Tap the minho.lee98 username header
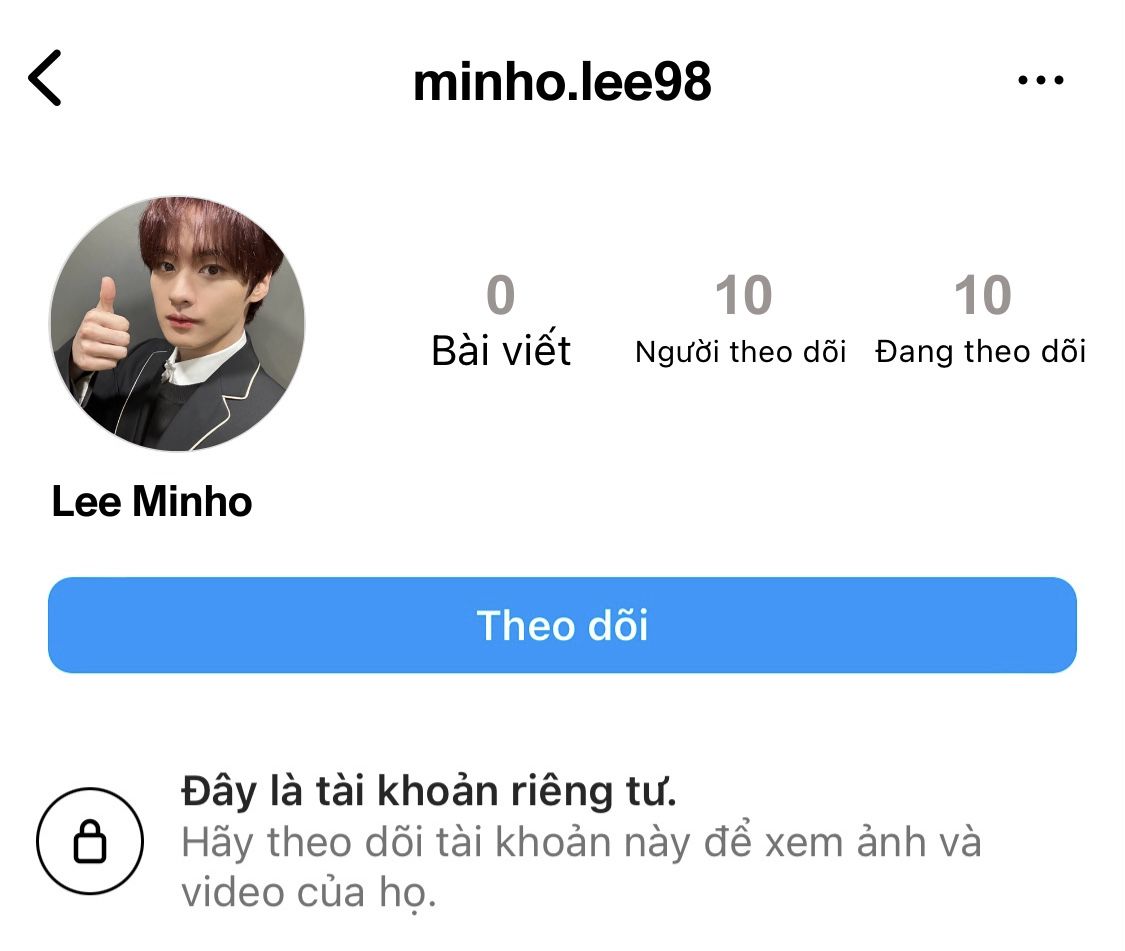1125x951 pixels. [562, 82]
